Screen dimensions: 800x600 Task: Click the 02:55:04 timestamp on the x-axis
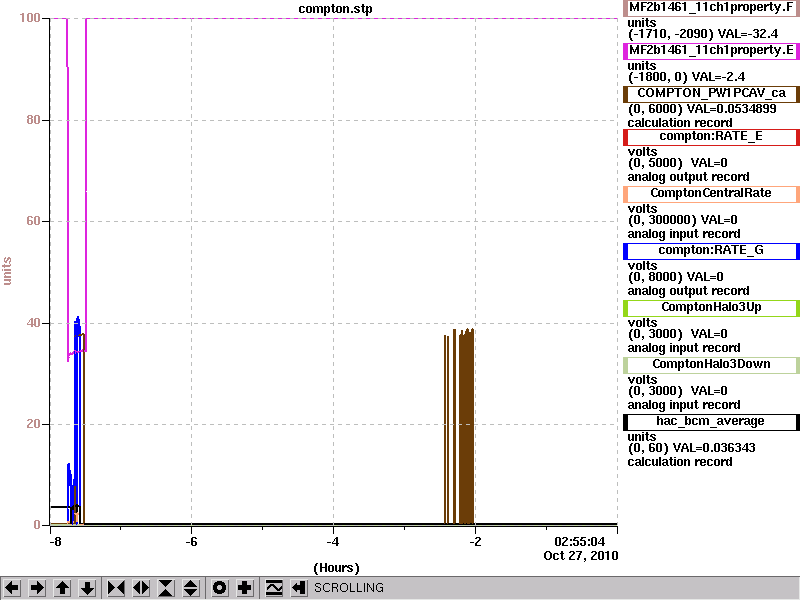tap(580, 541)
